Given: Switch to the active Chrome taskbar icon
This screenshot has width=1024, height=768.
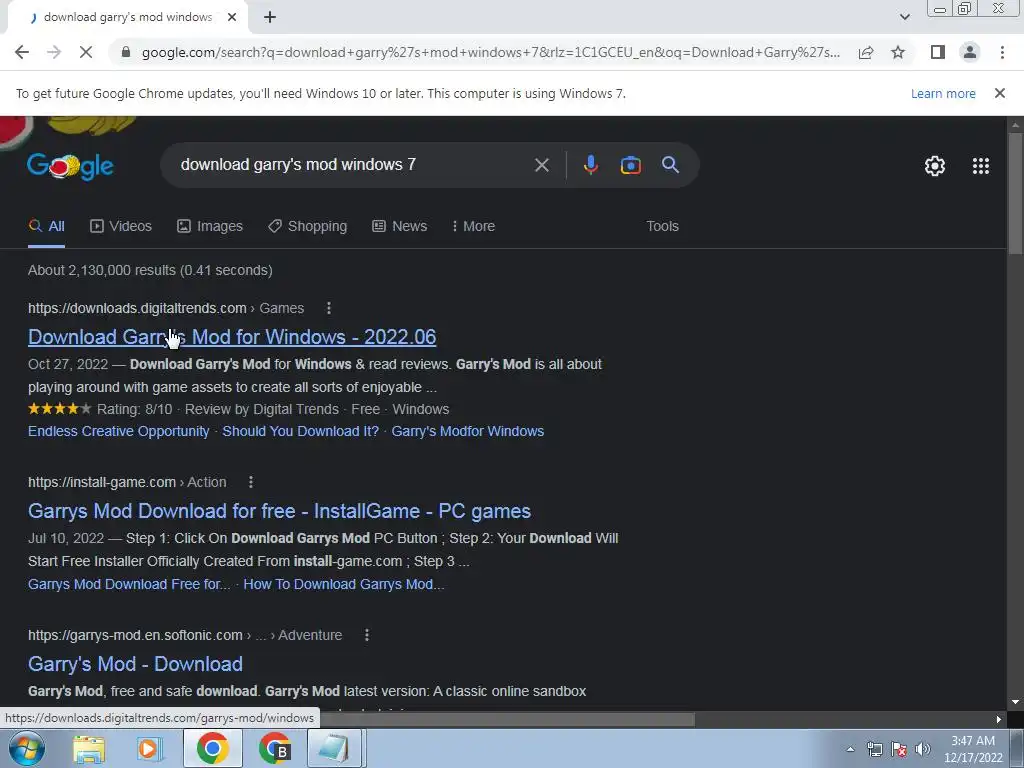Looking at the screenshot, I should pyautogui.click(x=212, y=748).
